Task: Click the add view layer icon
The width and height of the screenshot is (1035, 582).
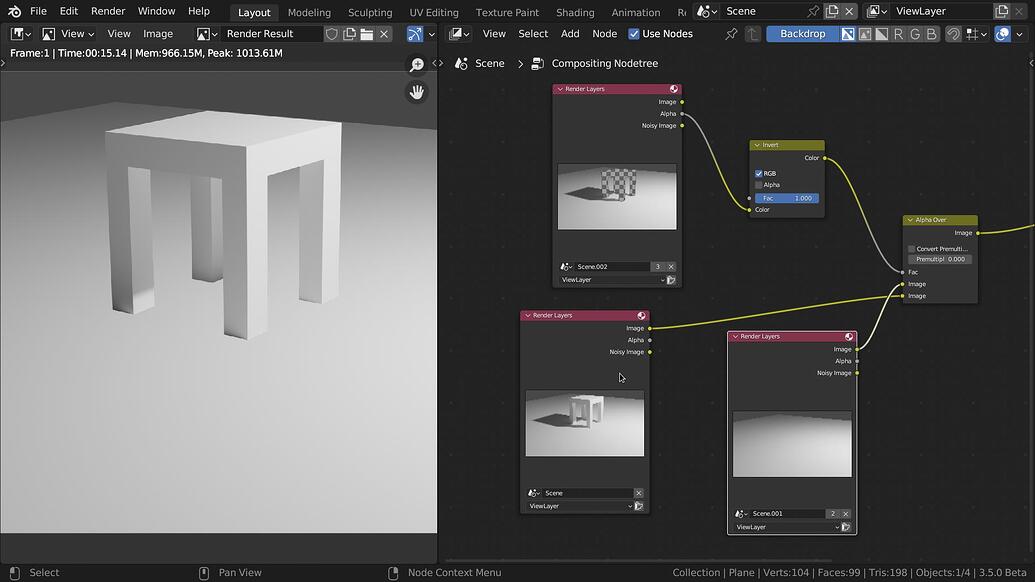Action: click(x=1001, y=11)
